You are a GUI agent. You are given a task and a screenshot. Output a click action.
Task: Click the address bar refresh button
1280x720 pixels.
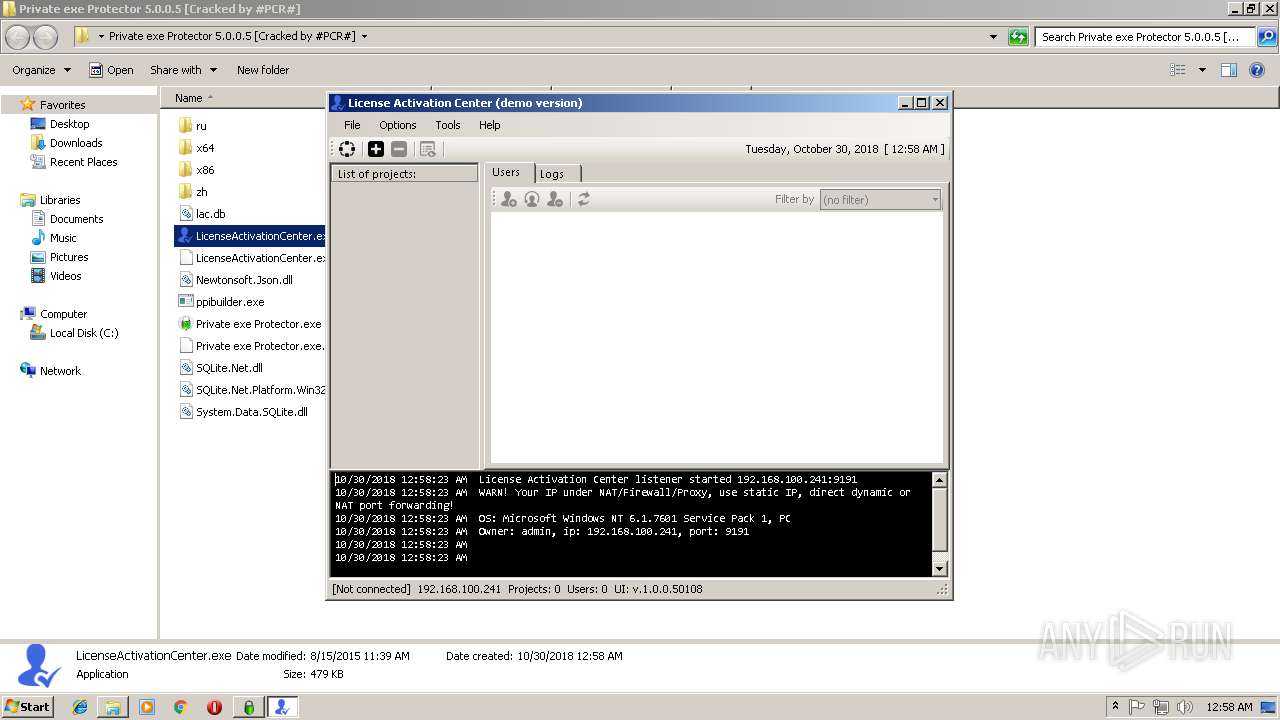point(1018,37)
